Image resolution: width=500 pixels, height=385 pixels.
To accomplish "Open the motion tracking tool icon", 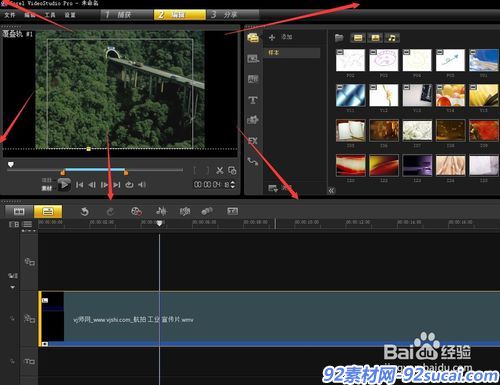I will tap(207, 211).
